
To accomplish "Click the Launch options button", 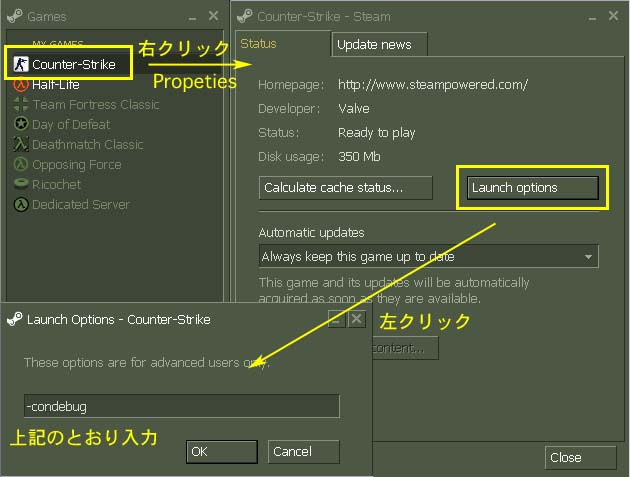I will [533, 188].
